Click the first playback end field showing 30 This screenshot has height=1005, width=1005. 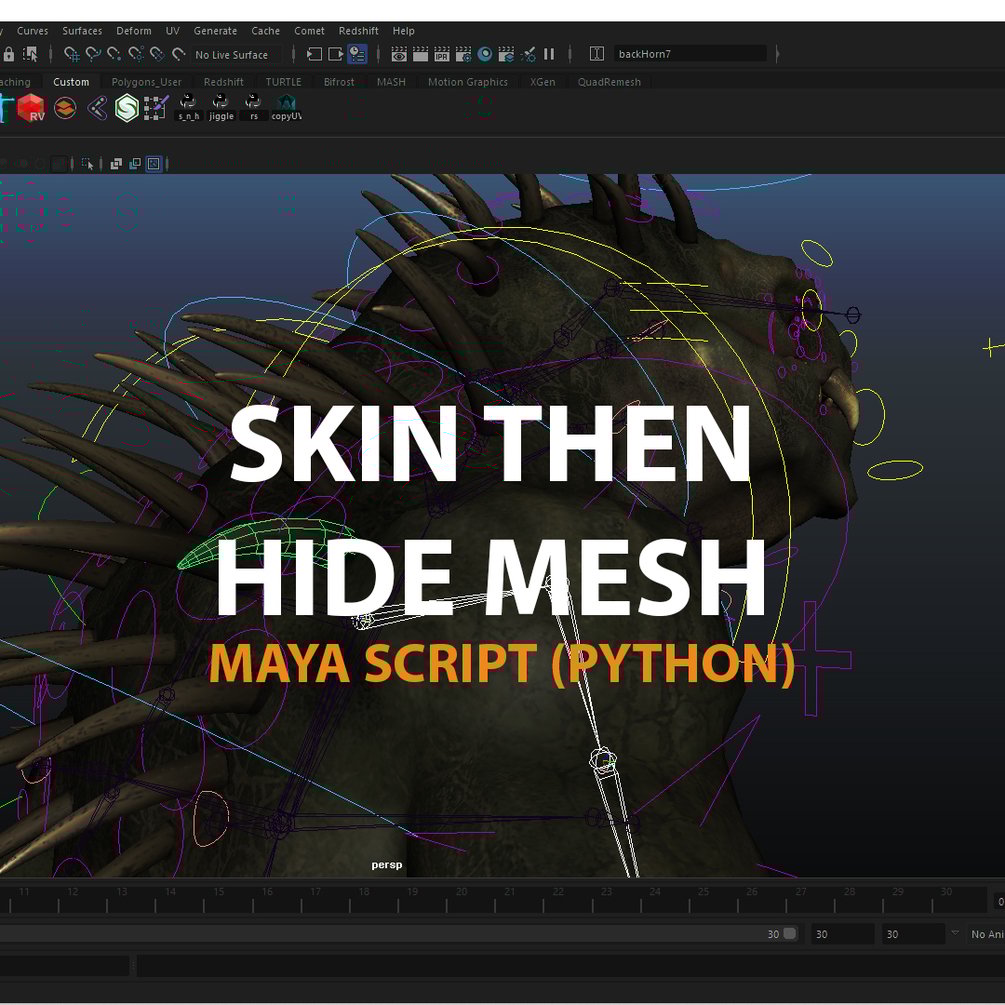[x=843, y=934]
